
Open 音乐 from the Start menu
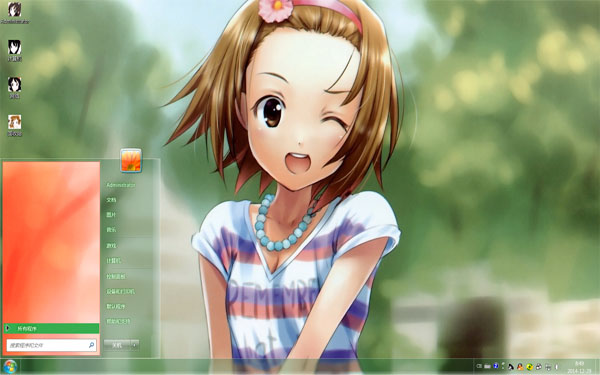point(111,230)
